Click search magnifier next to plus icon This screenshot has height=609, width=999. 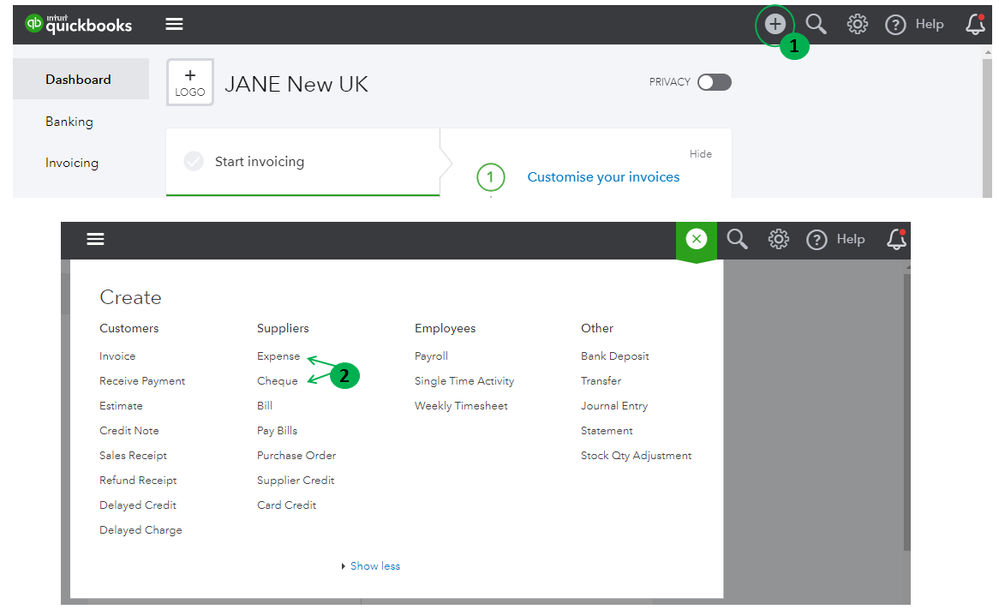(x=816, y=24)
